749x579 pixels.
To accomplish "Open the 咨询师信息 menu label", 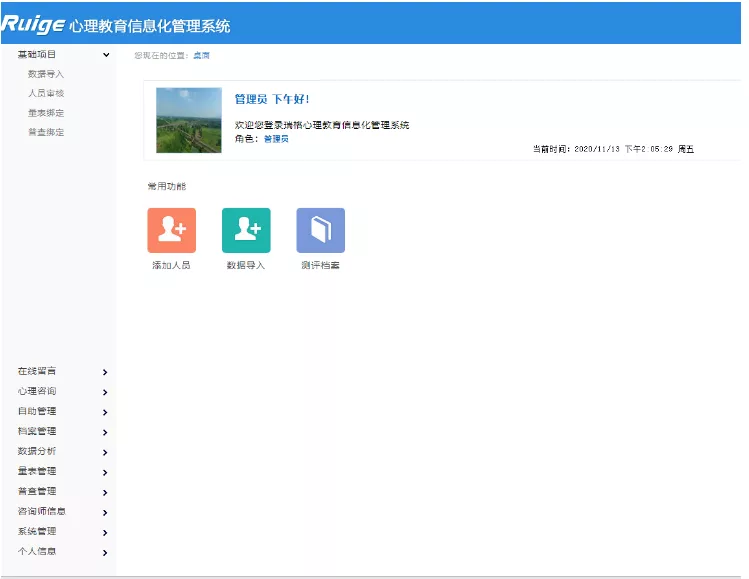I will pyautogui.click(x=42, y=512).
